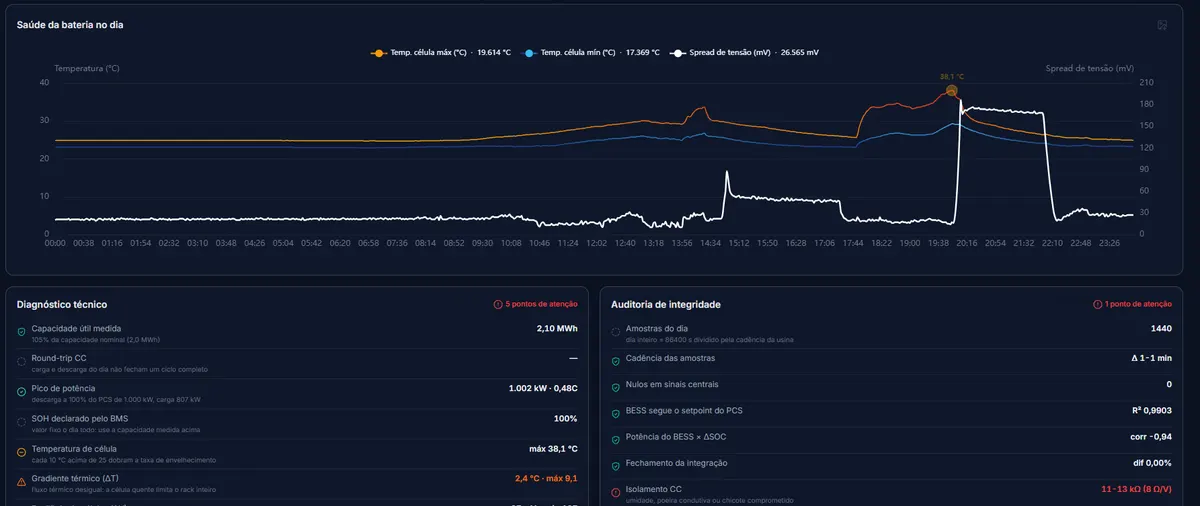Click orange warning circle beside Temperatura de célula
The width and height of the screenshot is (1200, 506).
22,452
